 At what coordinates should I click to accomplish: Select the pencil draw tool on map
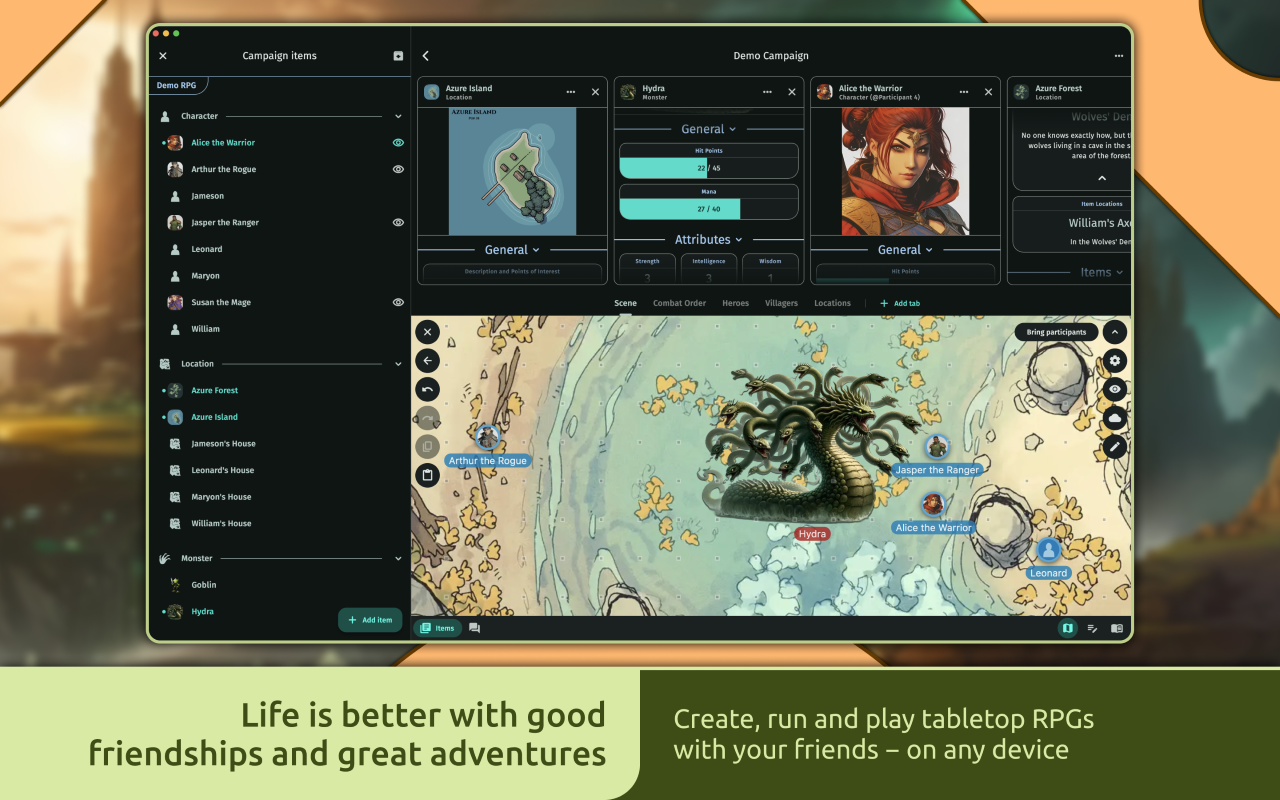[x=1115, y=447]
